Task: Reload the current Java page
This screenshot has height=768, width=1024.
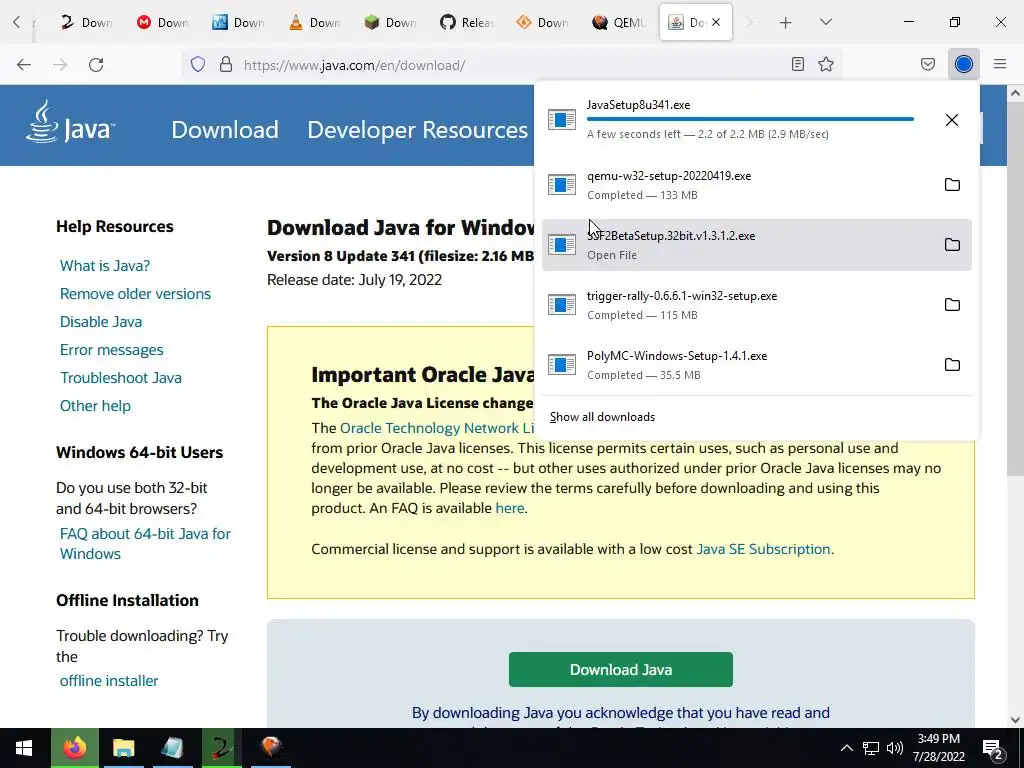Action: tap(96, 65)
